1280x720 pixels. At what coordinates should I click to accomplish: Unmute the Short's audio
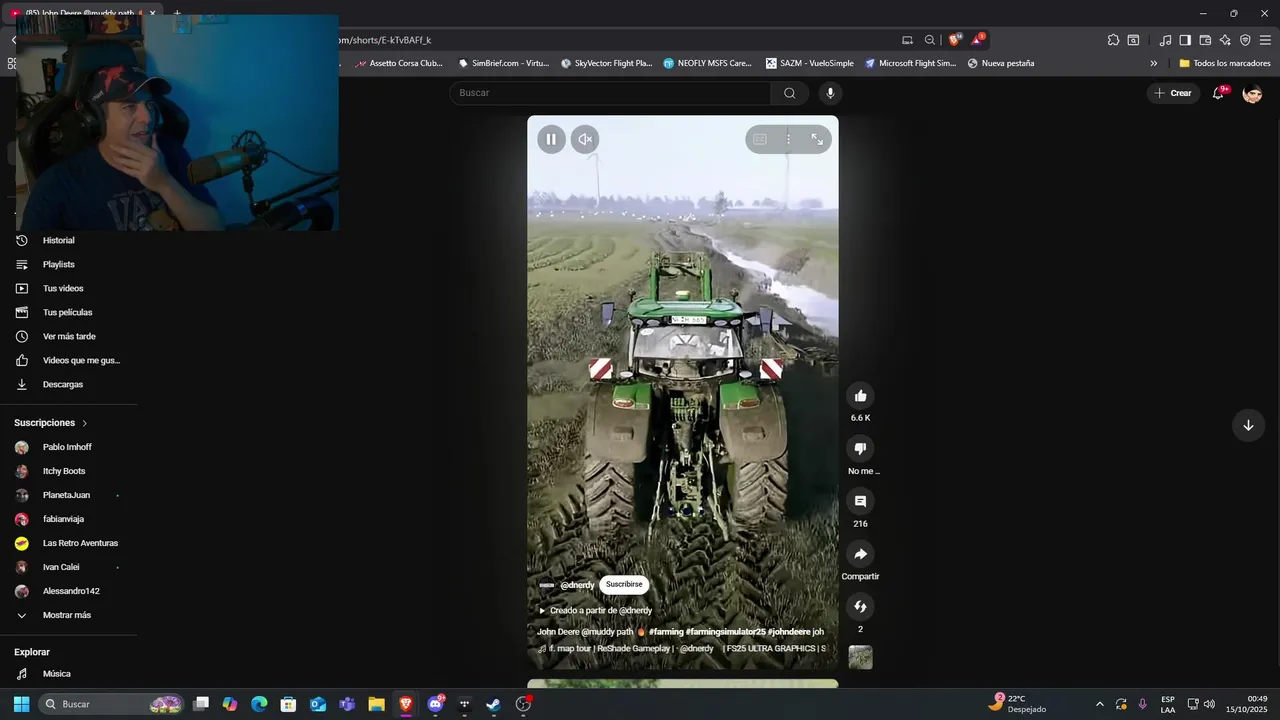click(585, 139)
